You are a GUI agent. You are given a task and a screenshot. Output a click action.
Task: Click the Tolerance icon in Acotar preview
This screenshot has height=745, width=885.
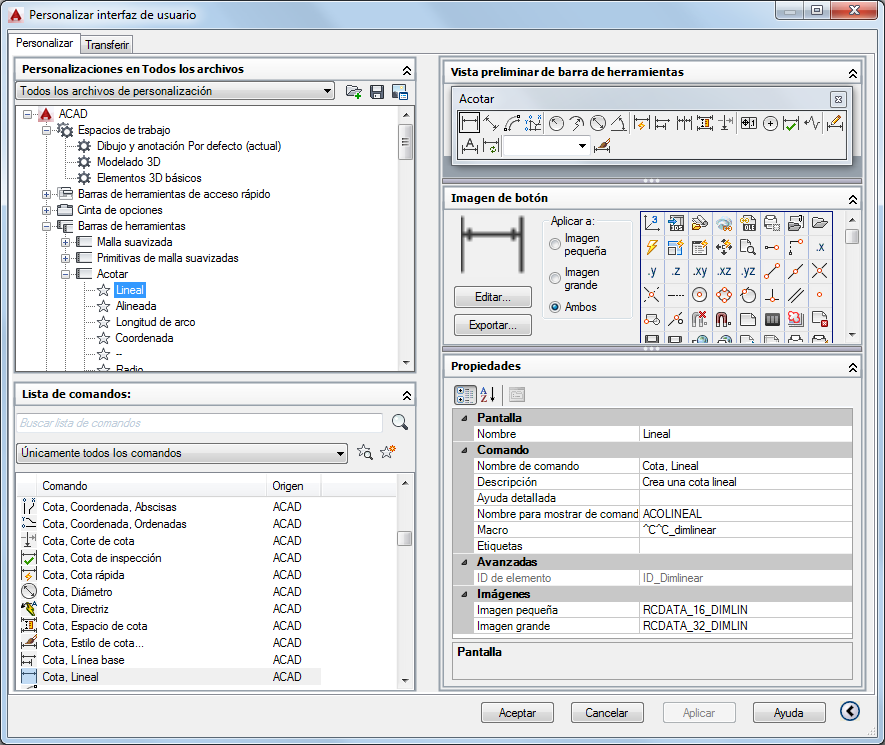(x=749, y=122)
